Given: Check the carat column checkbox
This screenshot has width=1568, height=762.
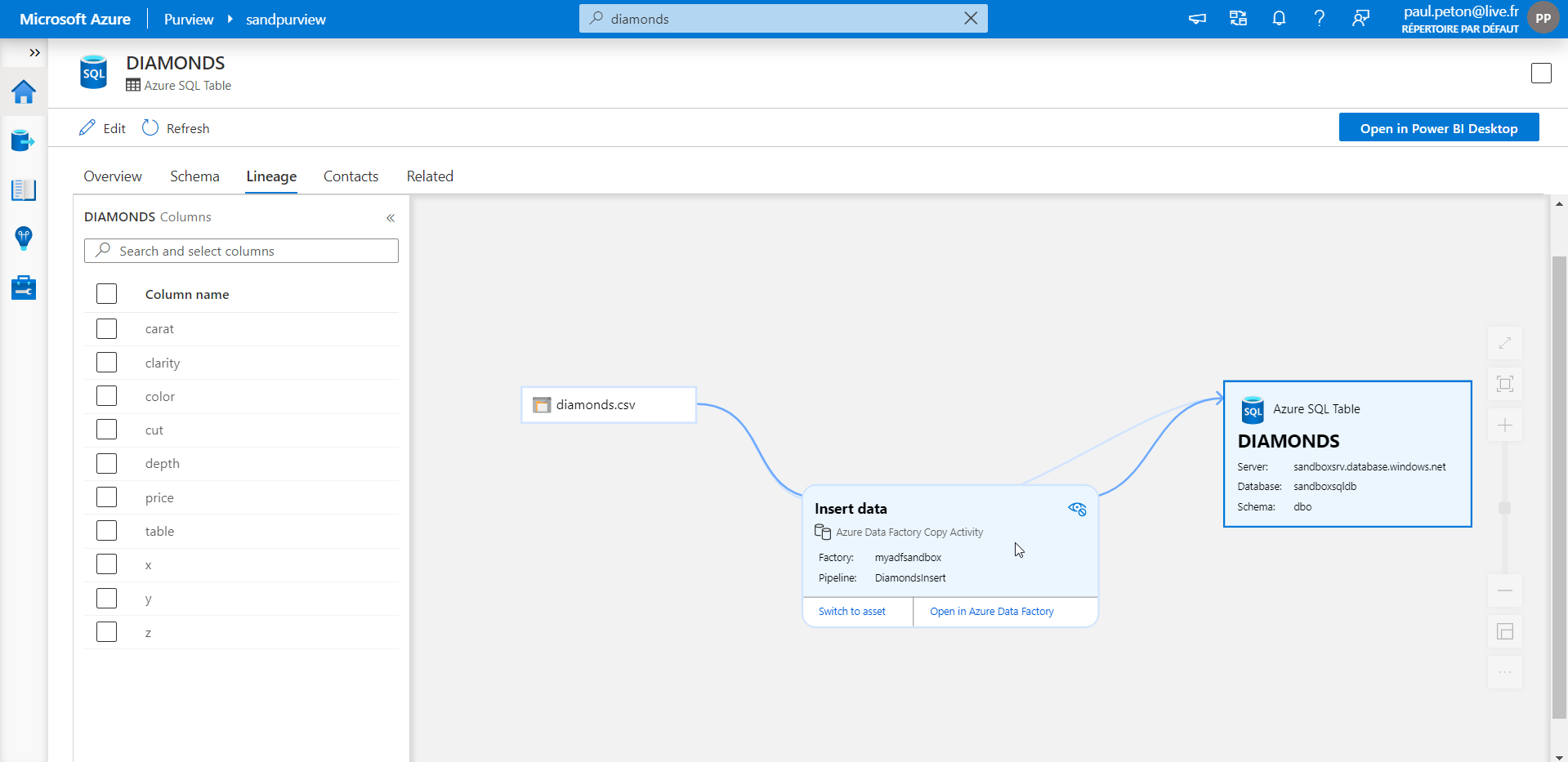Looking at the screenshot, I should (106, 328).
